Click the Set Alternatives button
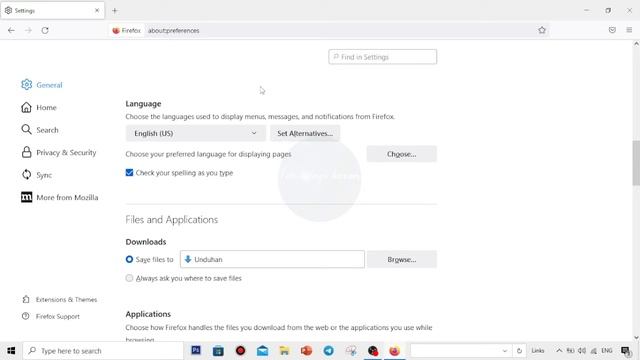The image size is (640, 360). coord(305,133)
